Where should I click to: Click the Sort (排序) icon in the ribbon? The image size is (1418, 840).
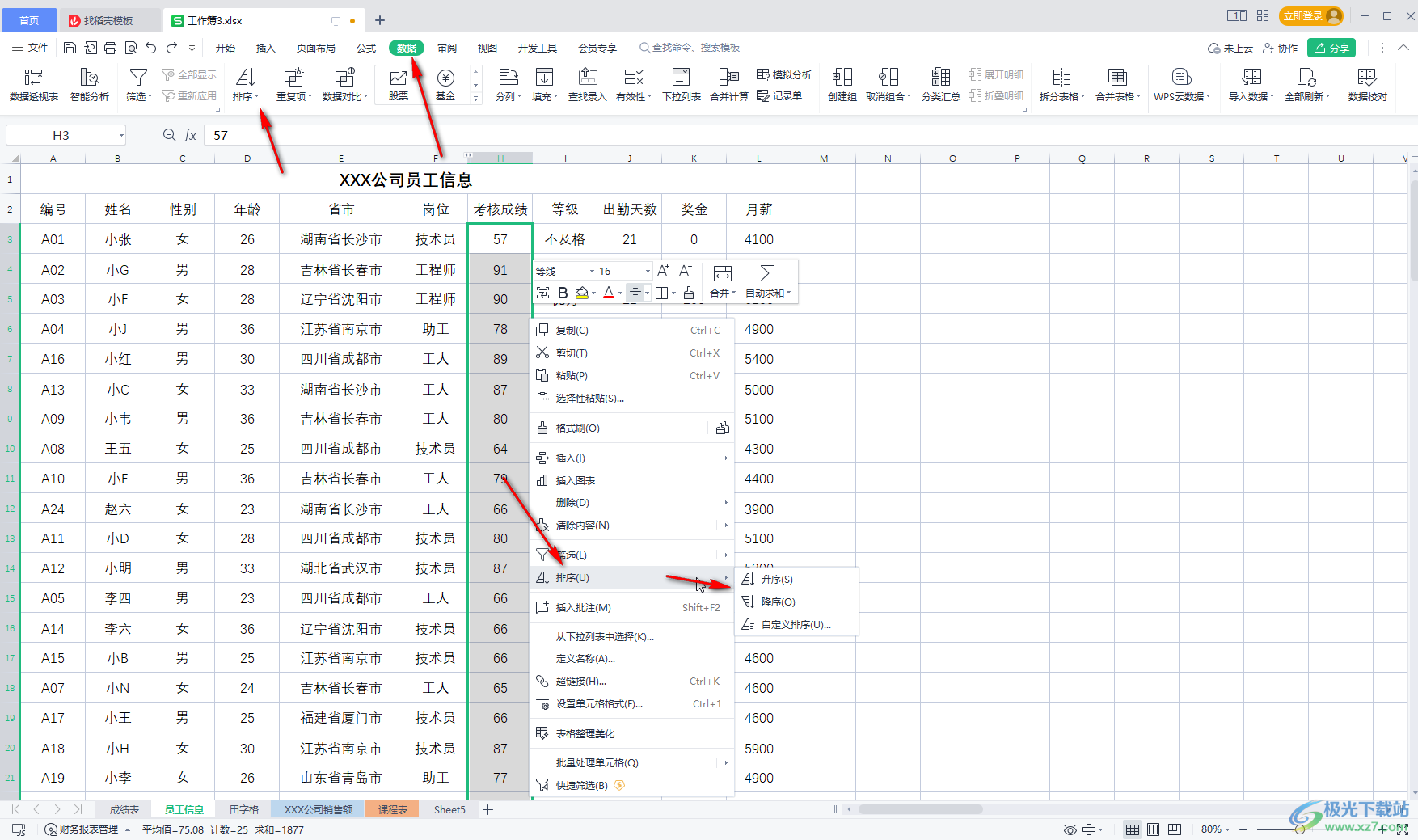point(245,78)
